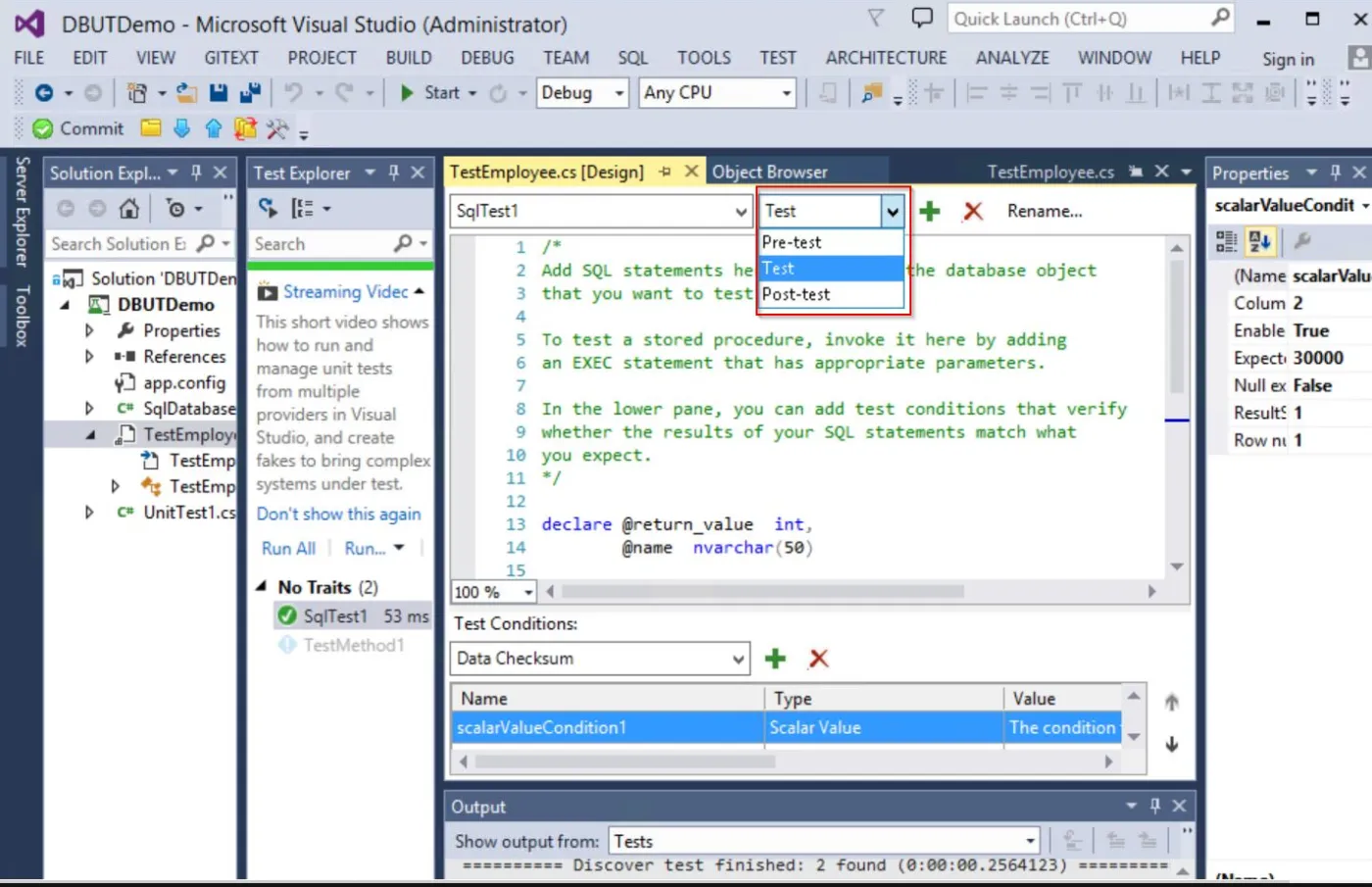Click the Categorized view icon in Properties
This screenshot has height=887, width=1372.
(x=1226, y=241)
